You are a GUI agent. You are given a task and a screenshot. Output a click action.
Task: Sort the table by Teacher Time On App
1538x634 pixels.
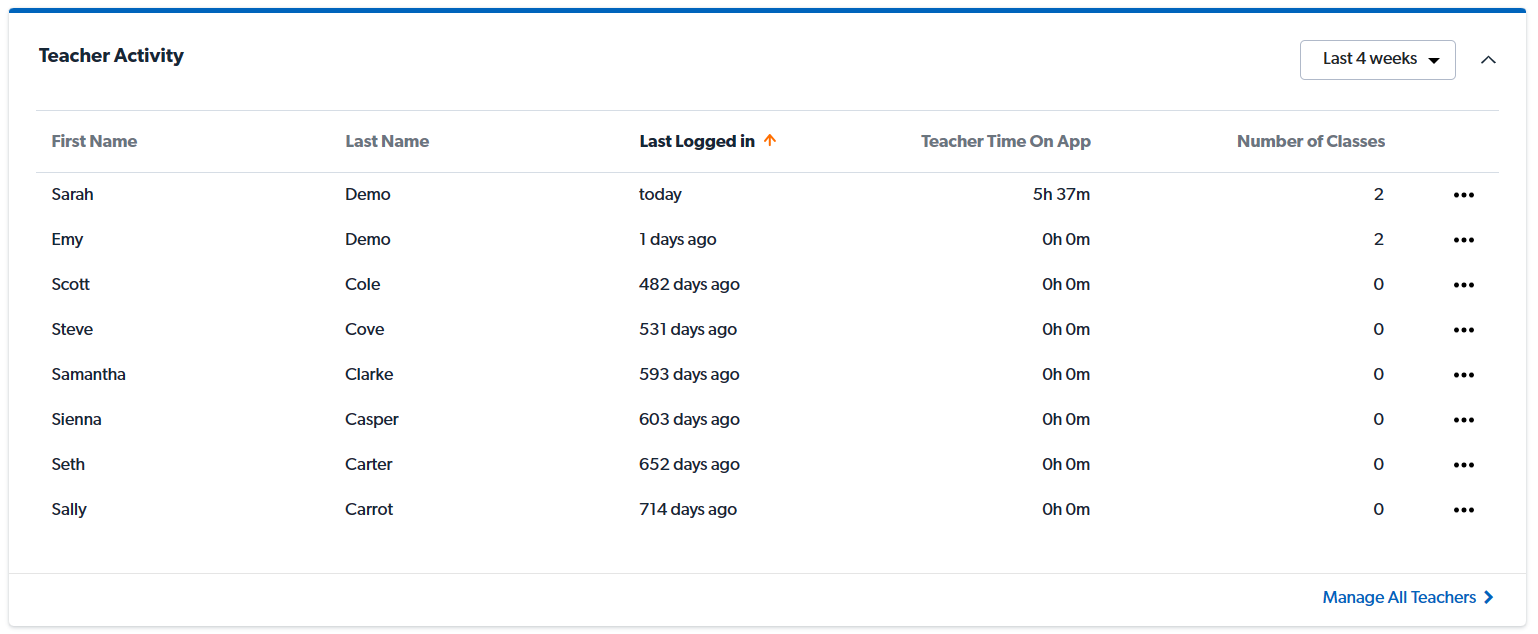pos(1005,141)
